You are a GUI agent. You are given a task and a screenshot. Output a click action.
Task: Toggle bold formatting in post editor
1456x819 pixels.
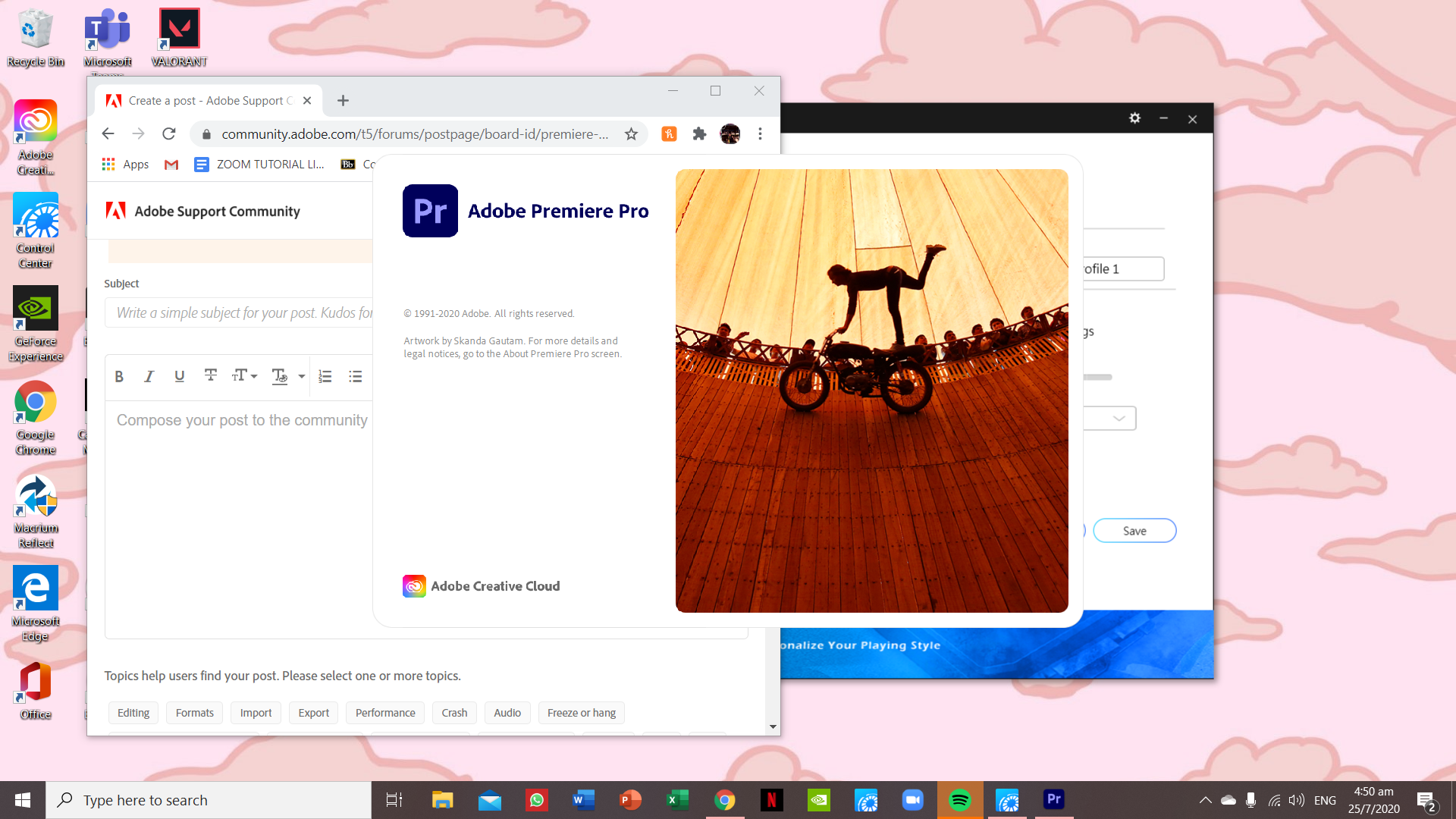[119, 377]
